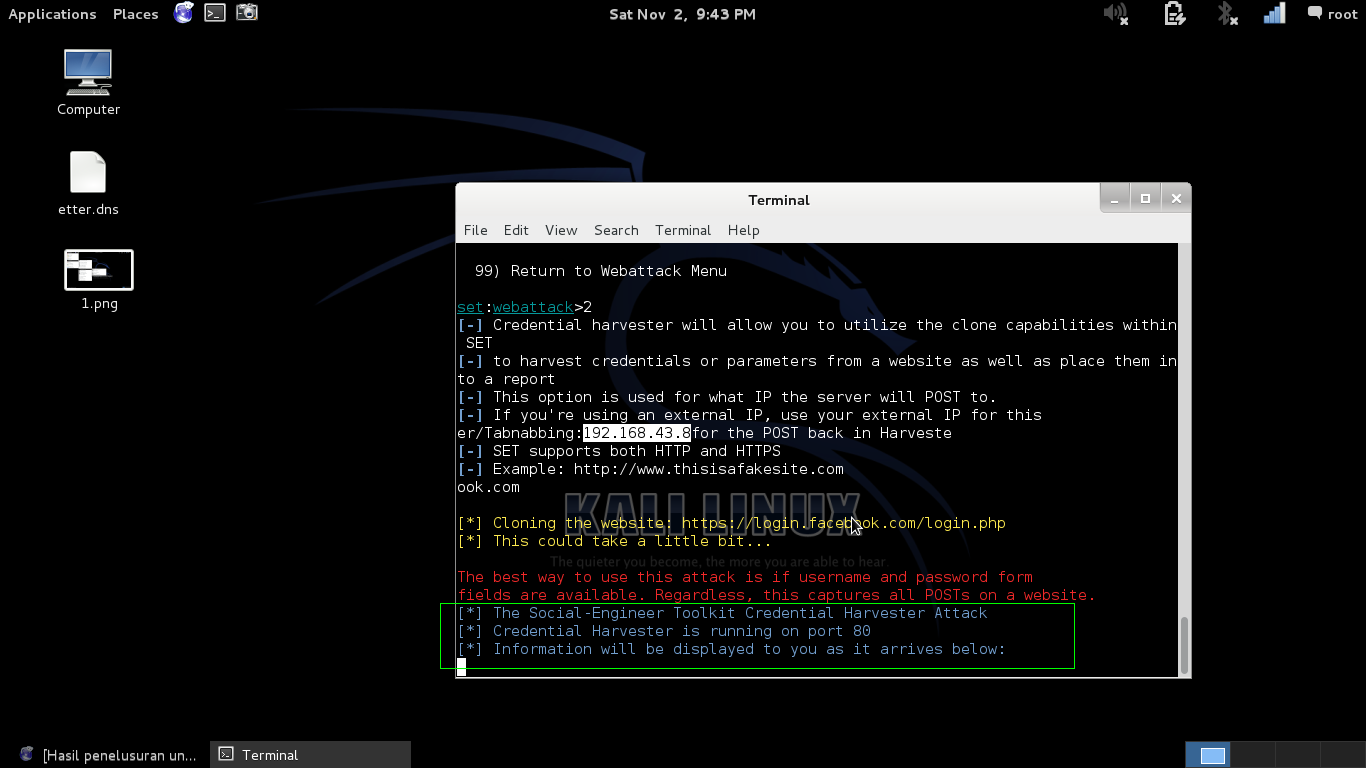Viewport: 1366px width, 768px height.
Task: Click the 'Information will be displayed to you' line
Action: tap(731, 649)
